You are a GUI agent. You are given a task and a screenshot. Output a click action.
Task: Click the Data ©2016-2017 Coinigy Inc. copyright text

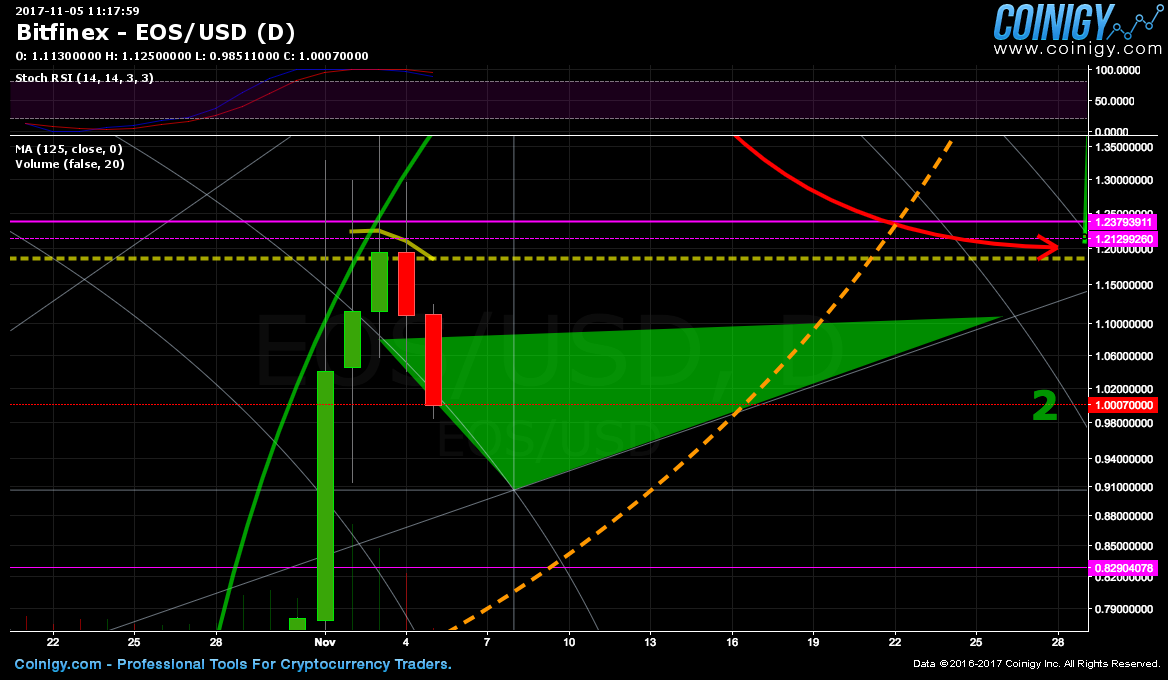pos(1036,664)
